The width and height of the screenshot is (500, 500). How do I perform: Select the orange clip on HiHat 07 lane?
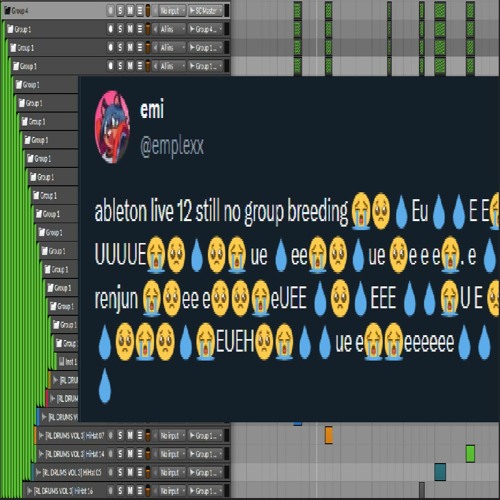click(x=329, y=435)
